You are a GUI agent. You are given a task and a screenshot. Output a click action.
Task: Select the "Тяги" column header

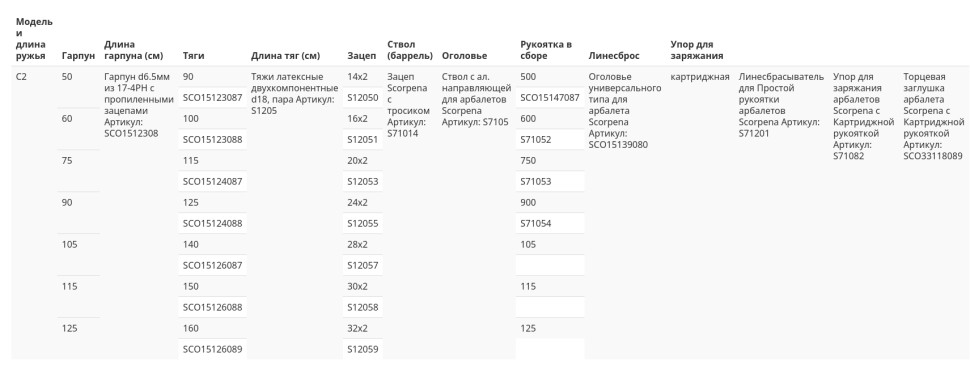(x=193, y=56)
